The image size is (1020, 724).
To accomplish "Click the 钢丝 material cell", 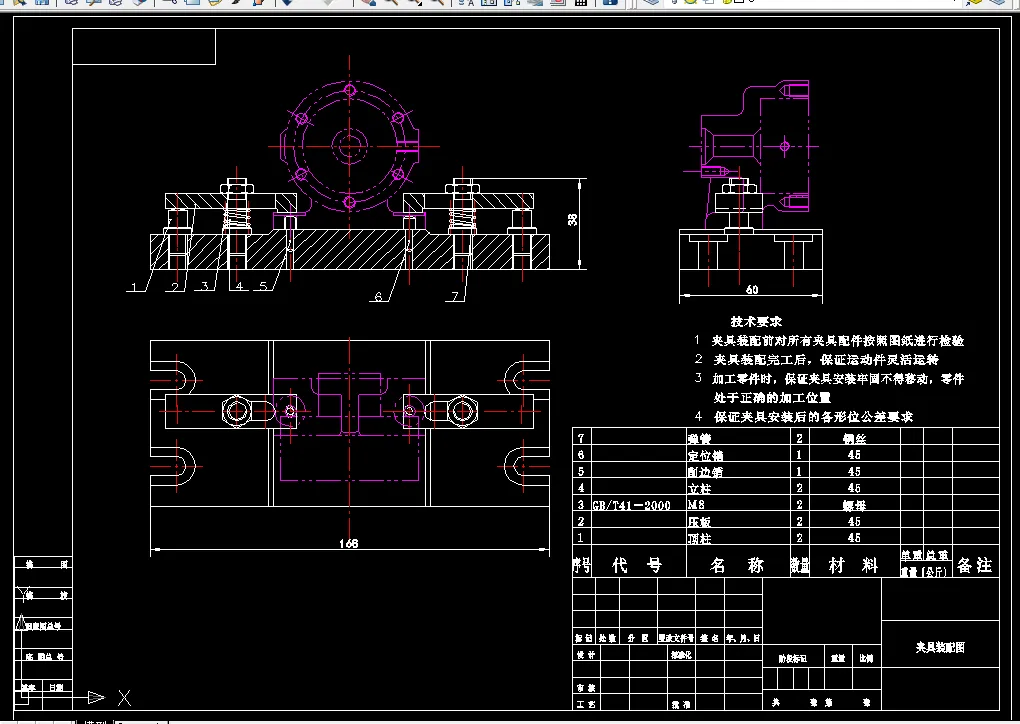I will point(853,438).
